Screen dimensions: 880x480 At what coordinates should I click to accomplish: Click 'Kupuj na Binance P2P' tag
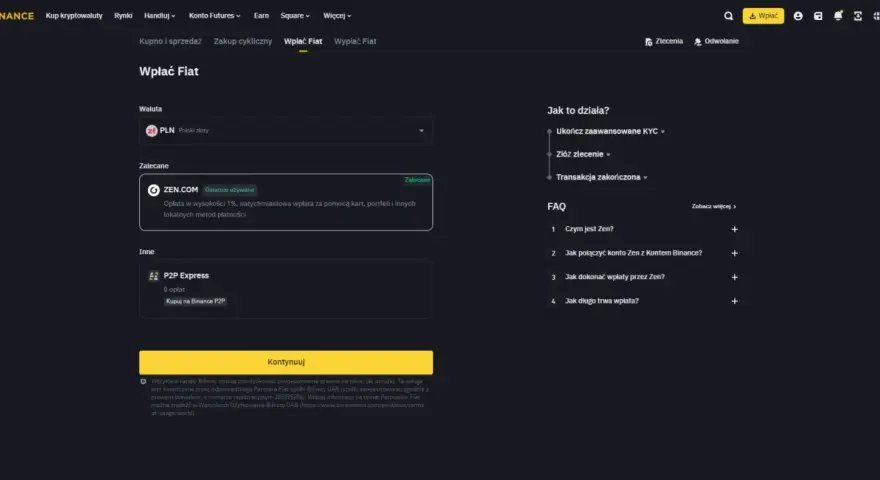pyautogui.click(x=195, y=301)
